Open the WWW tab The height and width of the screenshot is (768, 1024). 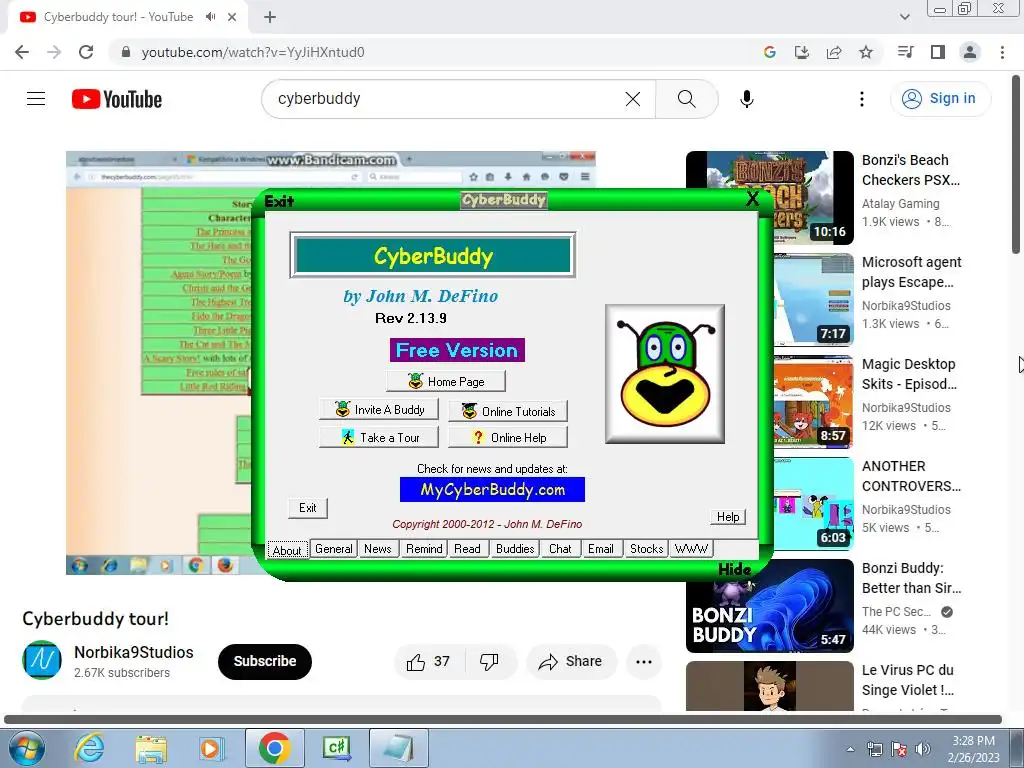pos(691,549)
